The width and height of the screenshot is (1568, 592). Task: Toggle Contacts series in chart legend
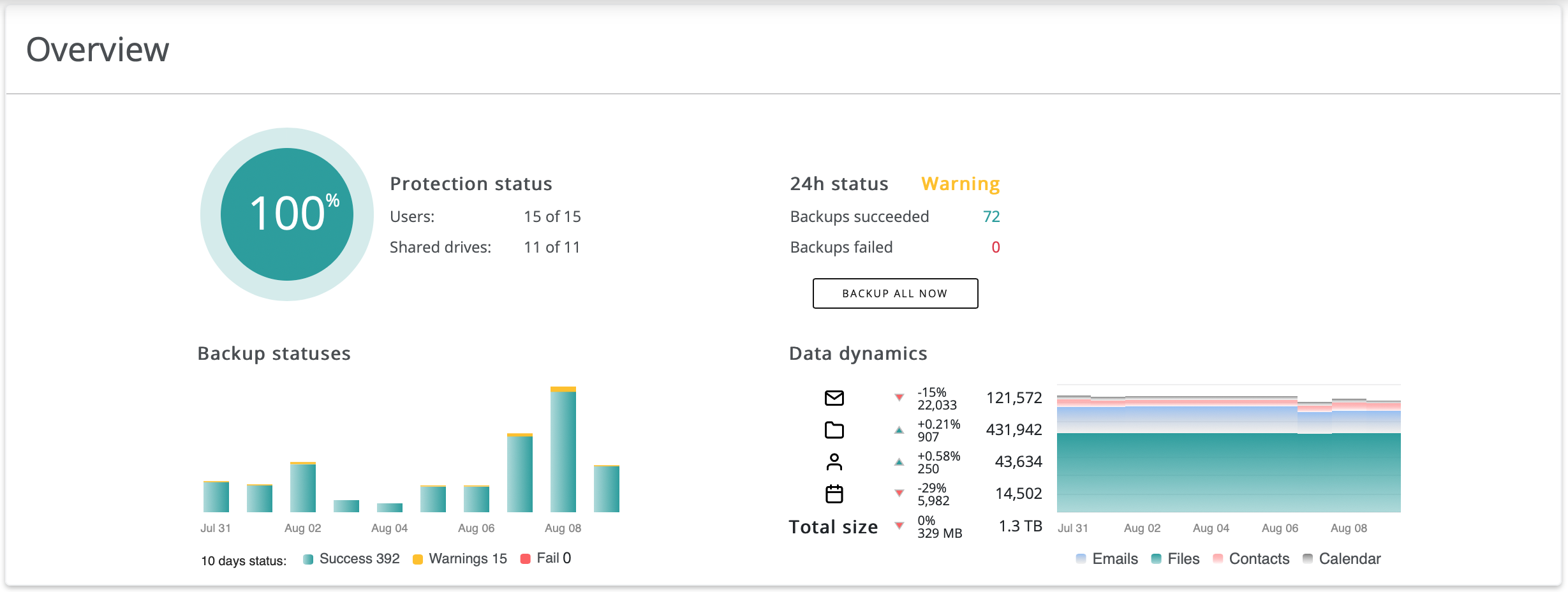click(1251, 559)
